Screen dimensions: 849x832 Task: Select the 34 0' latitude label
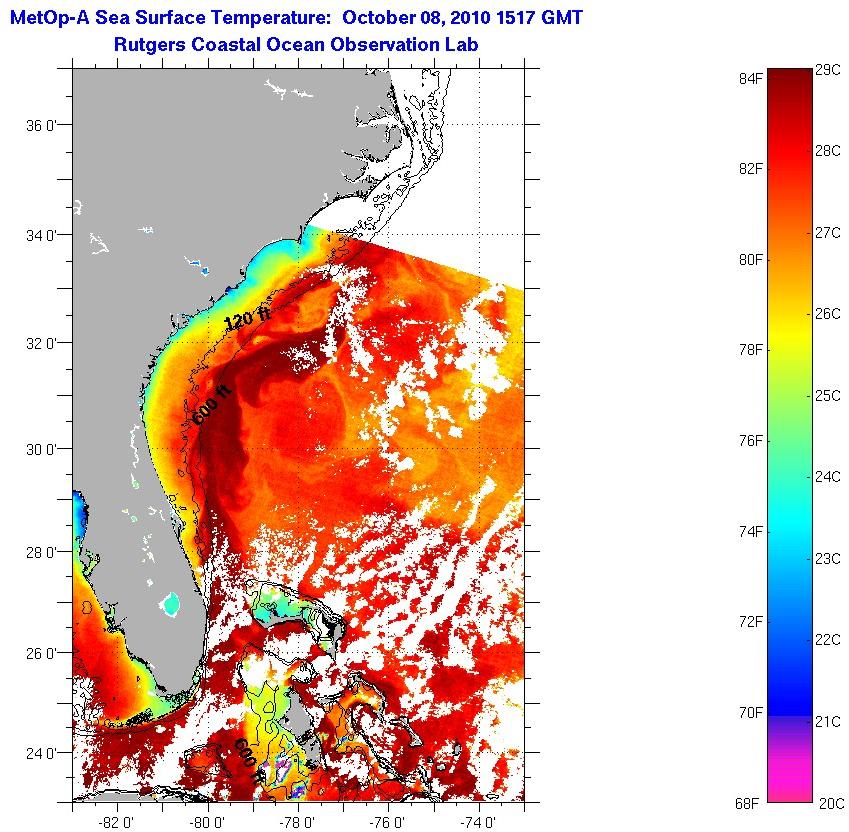pos(41,236)
